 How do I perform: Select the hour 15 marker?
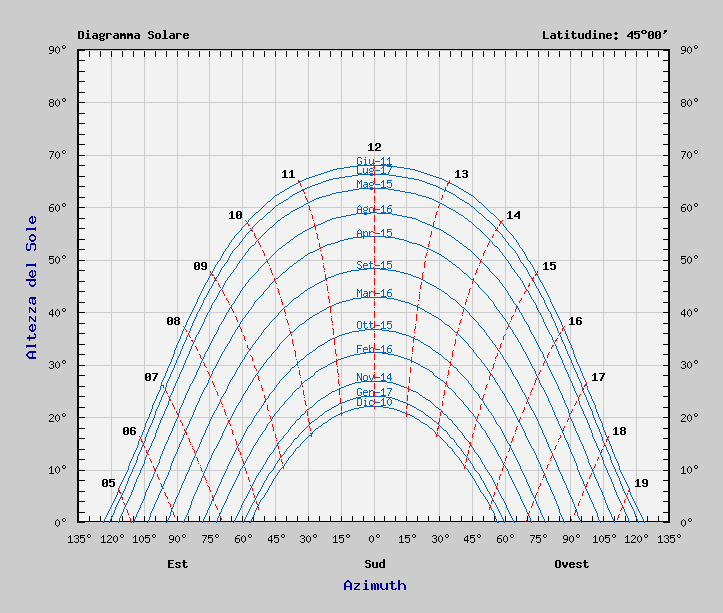549,266
